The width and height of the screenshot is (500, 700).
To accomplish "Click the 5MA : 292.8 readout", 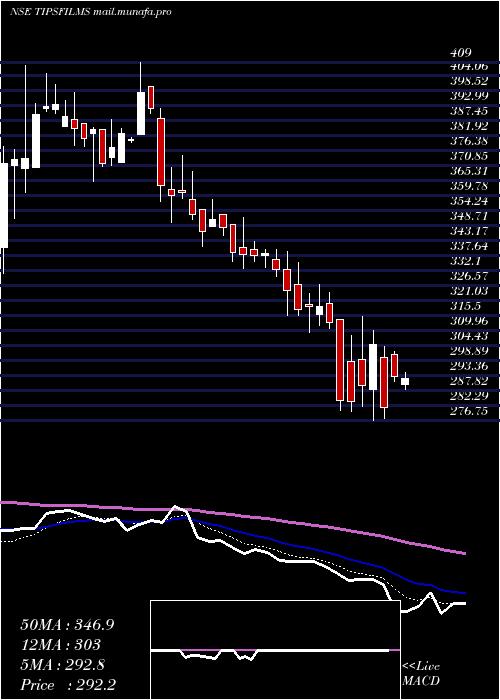I will (x=63, y=665).
